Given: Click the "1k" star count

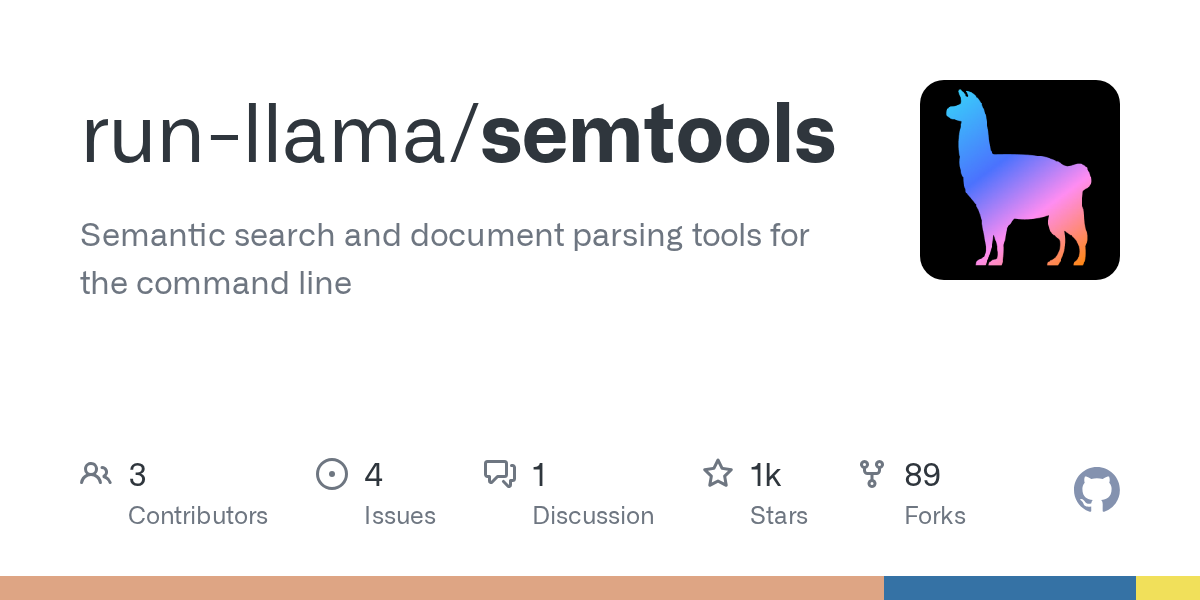Looking at the screenshot, I should (x=765, y=475).
